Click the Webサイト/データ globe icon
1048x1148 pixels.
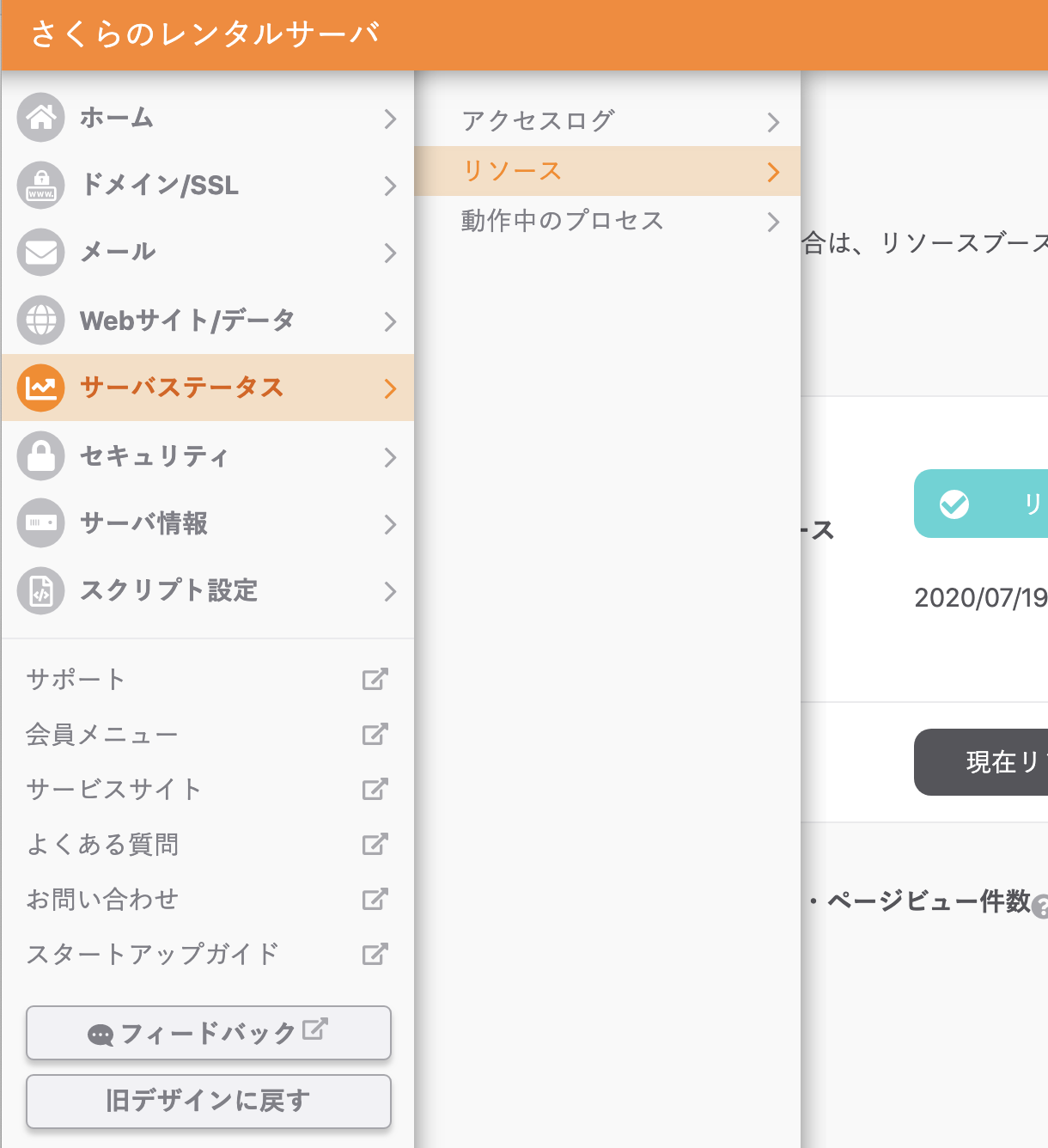click(x=40, y=320)
